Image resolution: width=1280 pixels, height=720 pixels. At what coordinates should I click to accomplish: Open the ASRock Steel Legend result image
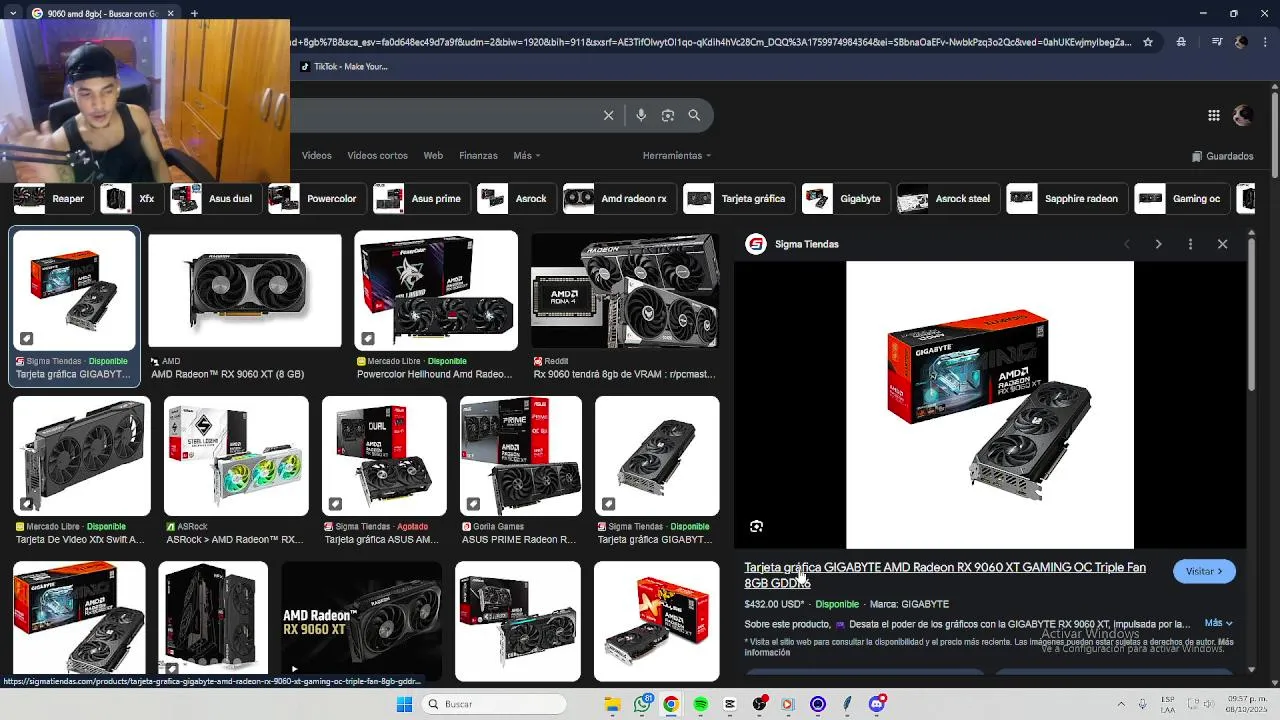(236, 457)
